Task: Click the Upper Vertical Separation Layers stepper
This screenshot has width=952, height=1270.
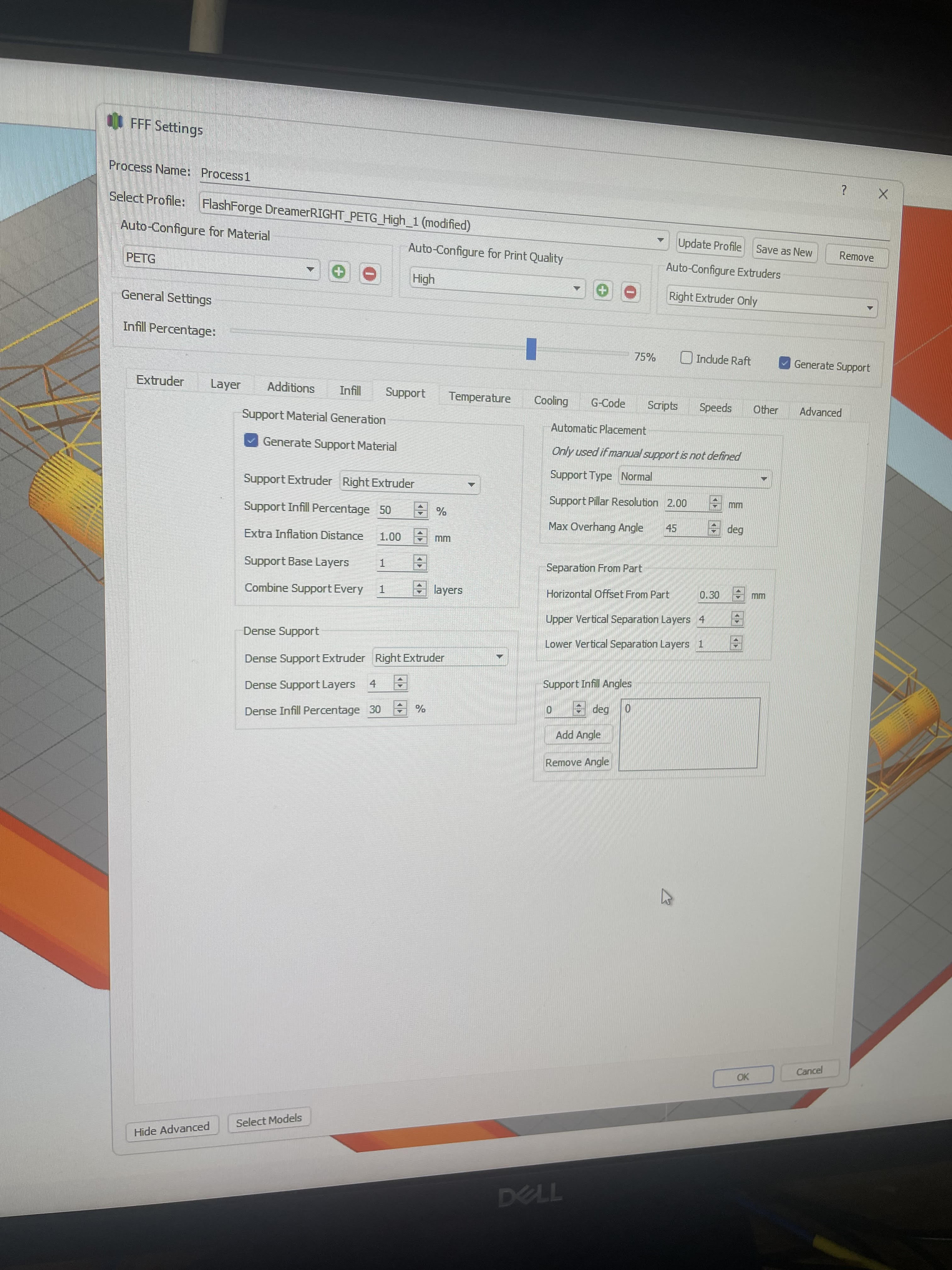Action: pos(737,618)
